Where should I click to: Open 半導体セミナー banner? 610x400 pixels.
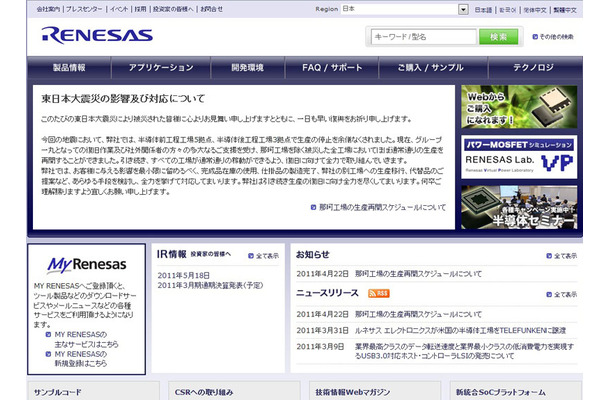coord(519,207)
